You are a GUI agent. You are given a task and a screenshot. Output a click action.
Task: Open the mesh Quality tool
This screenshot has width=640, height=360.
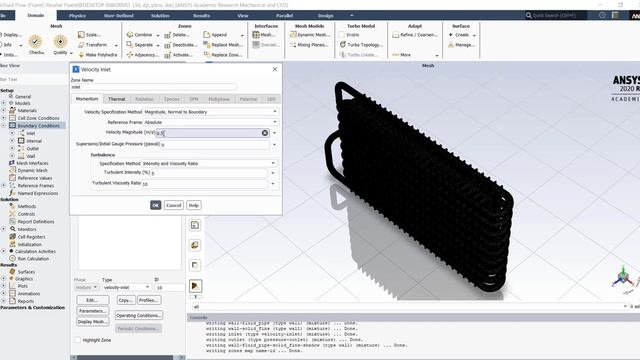pyautogui.click(x=60, y=42)
